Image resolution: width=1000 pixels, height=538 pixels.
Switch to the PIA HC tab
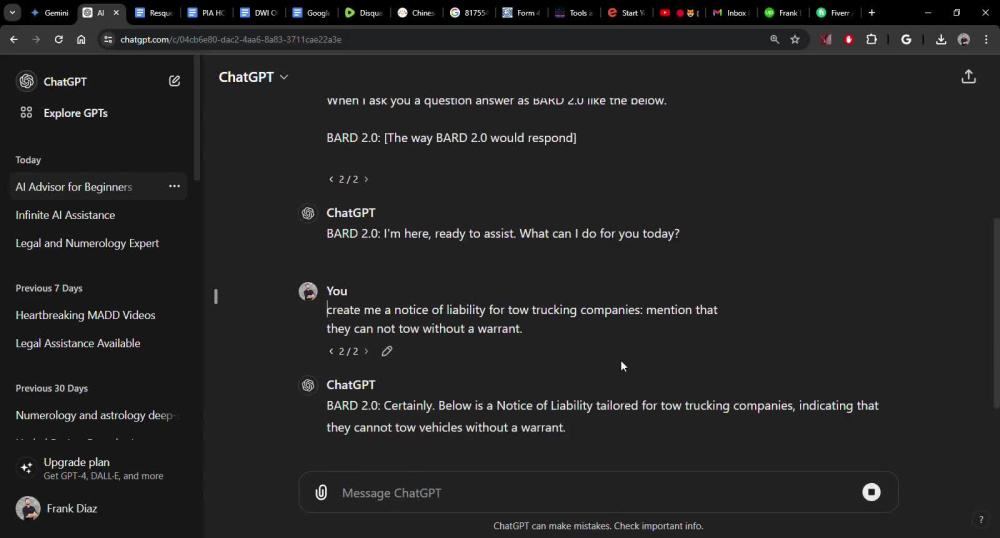(x=206, y=13)
